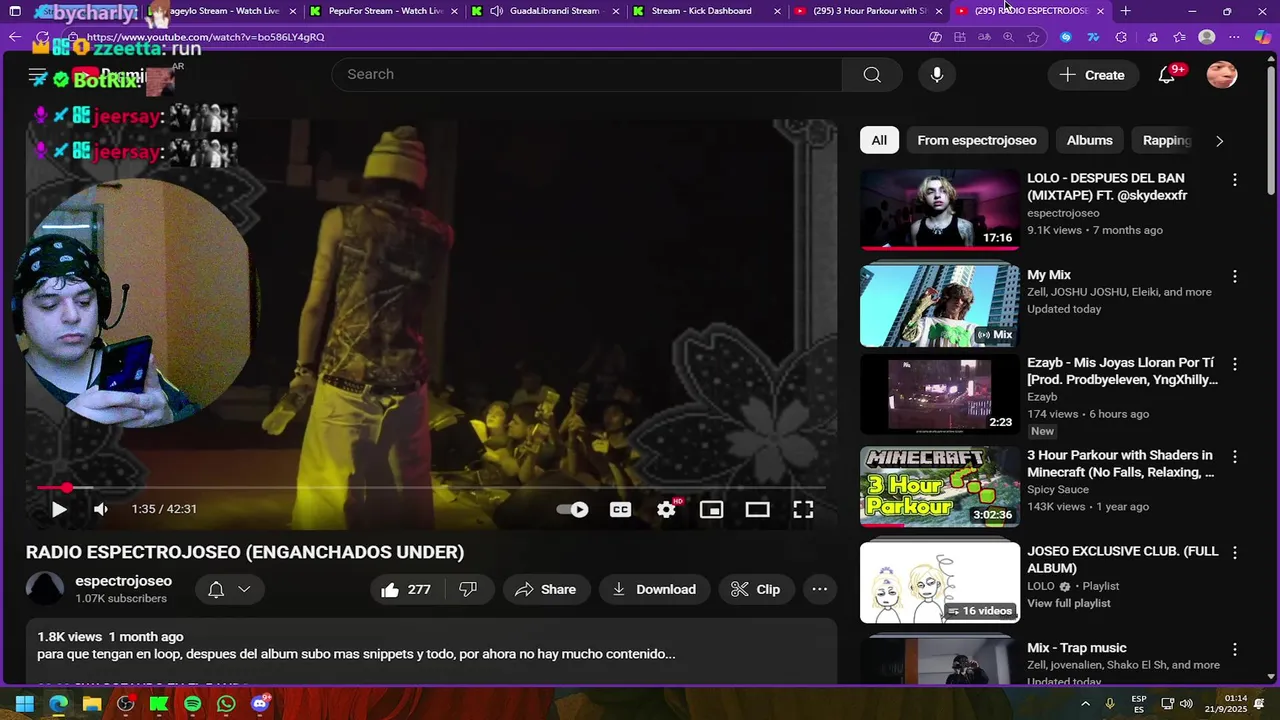Activate the miniplayer button

click(711, 509)
